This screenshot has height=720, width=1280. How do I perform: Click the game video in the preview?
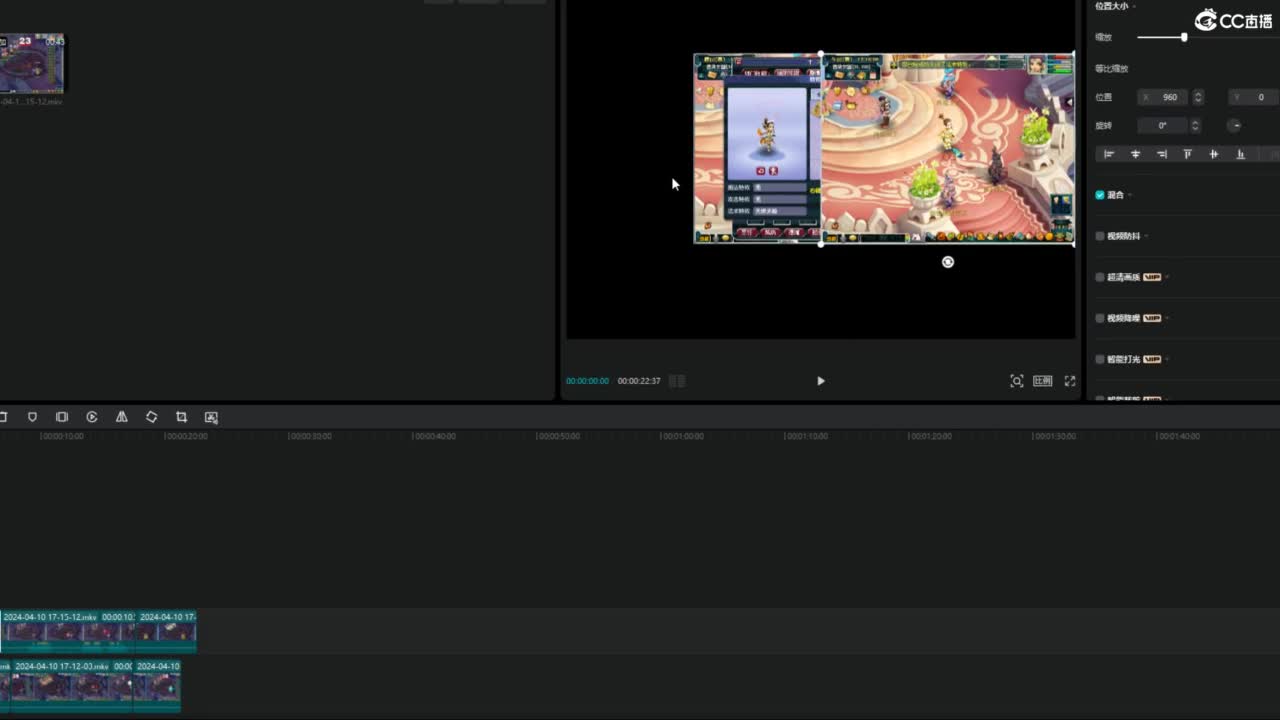[x=884, y=148]
